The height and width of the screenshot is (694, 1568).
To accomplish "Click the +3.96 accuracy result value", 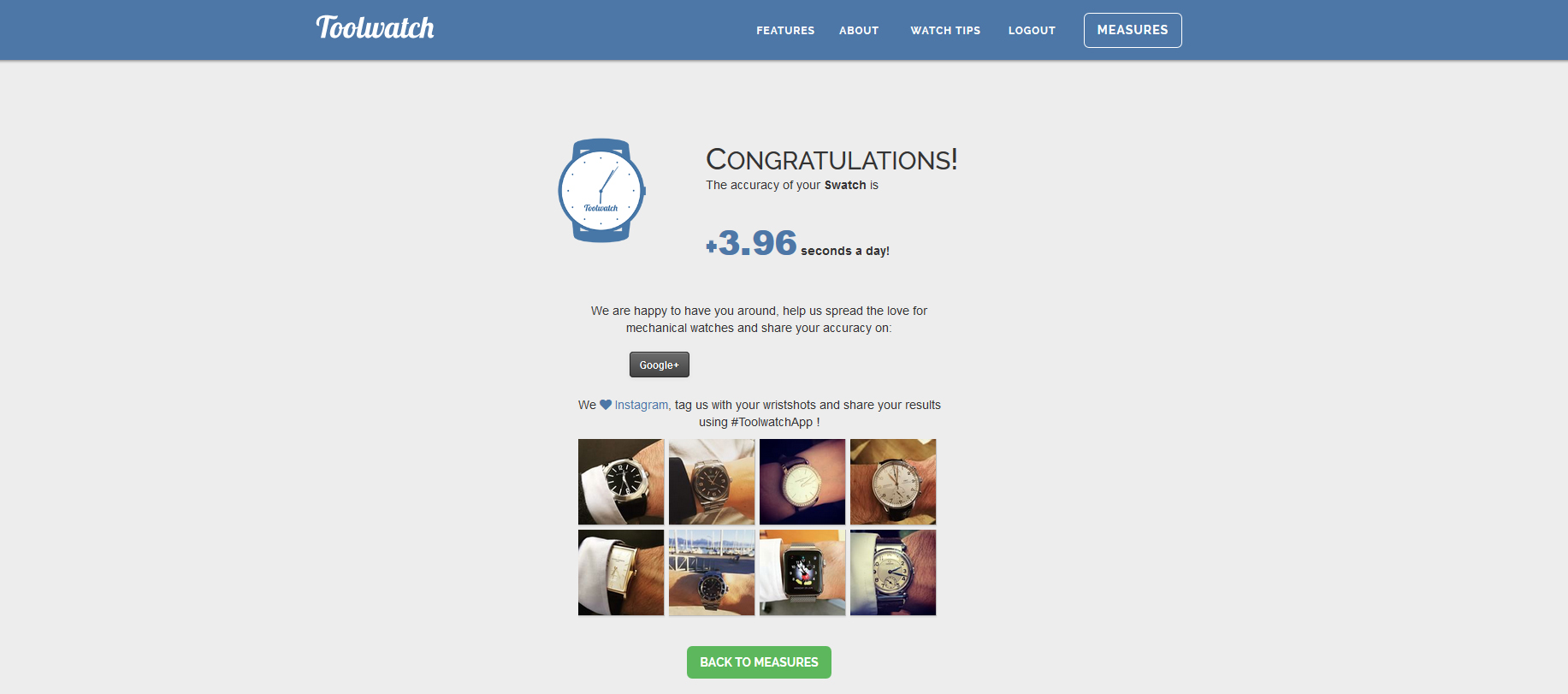I will click(x=751, y=243).
